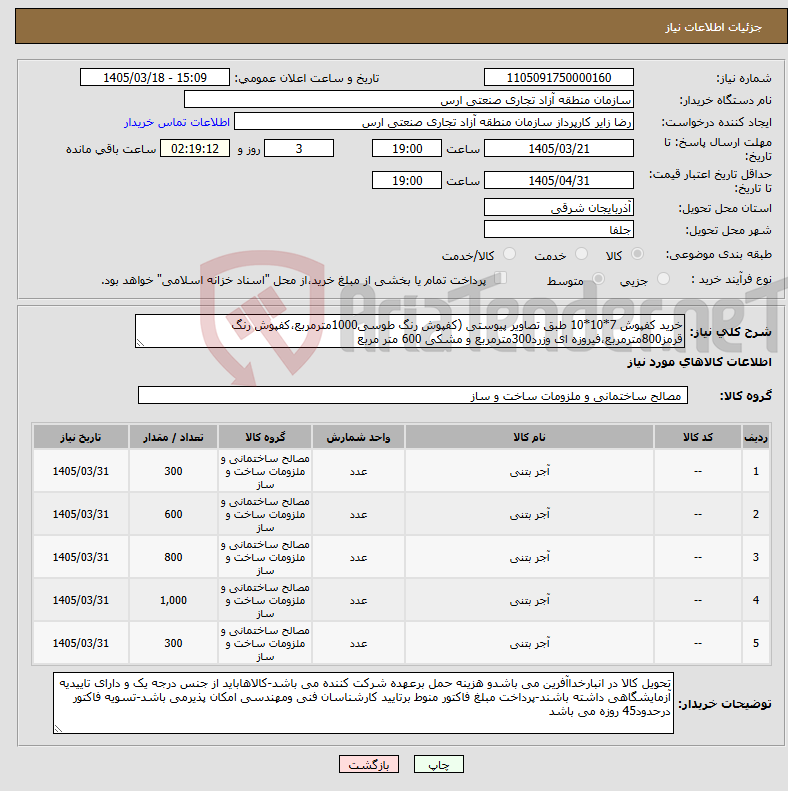Click the delivery city field جلفا
The image size is (788, 791).
(x=558, y=230)
